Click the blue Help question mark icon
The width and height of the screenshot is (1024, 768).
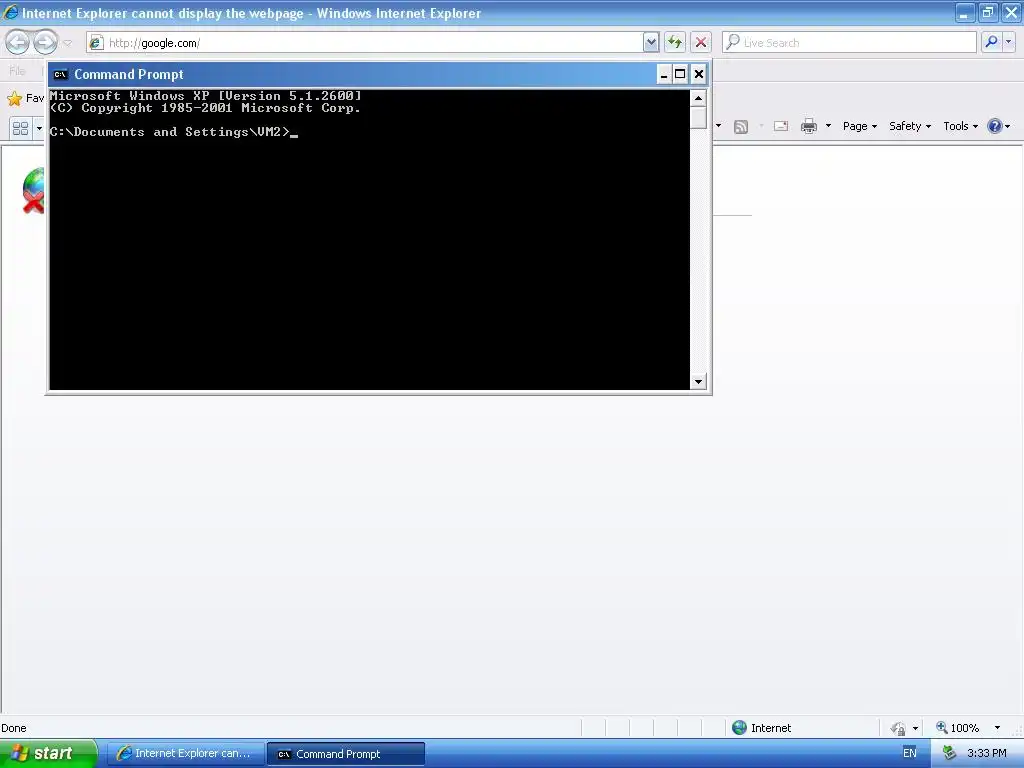pos(995,126)
